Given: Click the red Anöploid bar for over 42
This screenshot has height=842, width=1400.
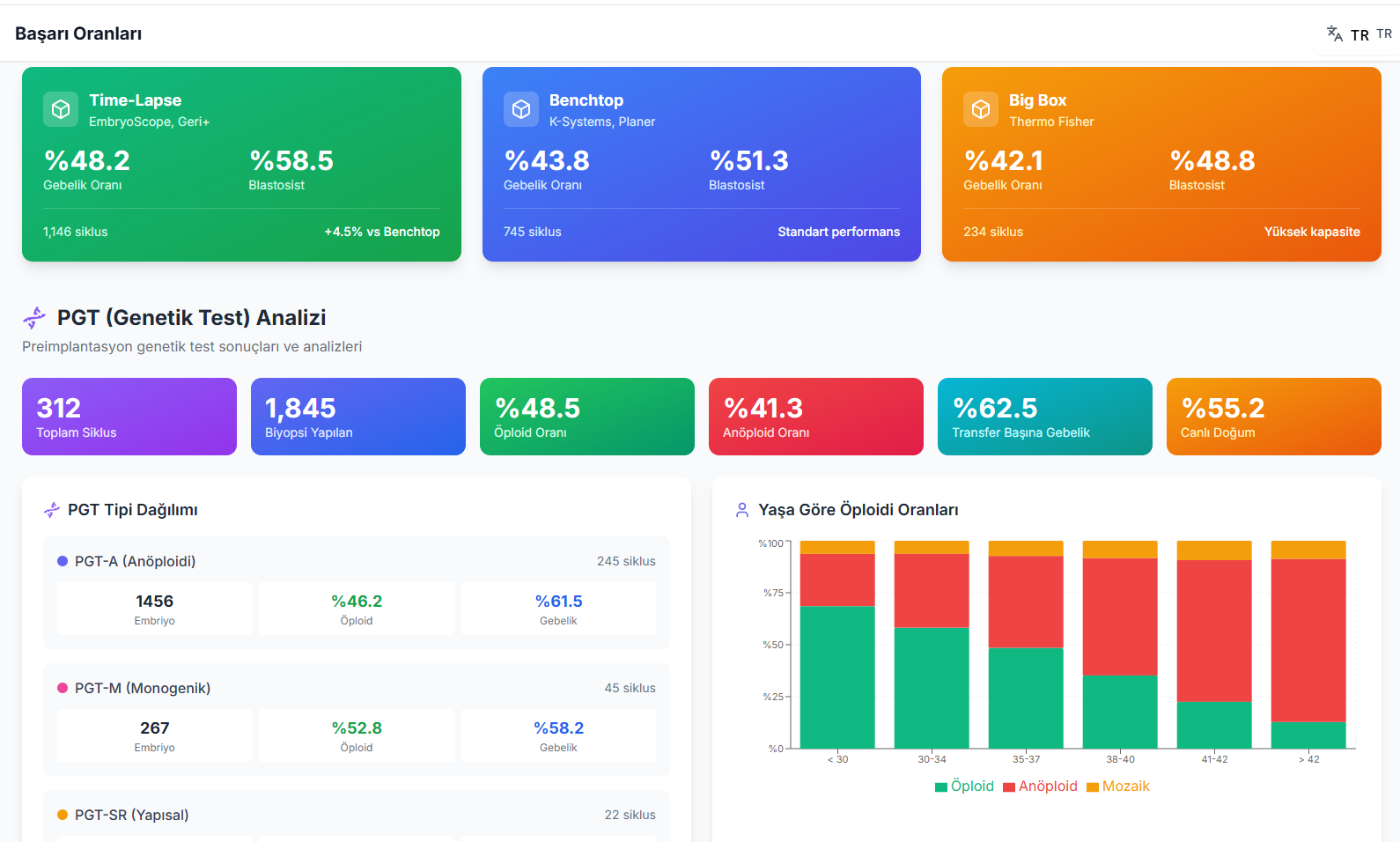Looking at the screenshot, I should coord(1308,640).
